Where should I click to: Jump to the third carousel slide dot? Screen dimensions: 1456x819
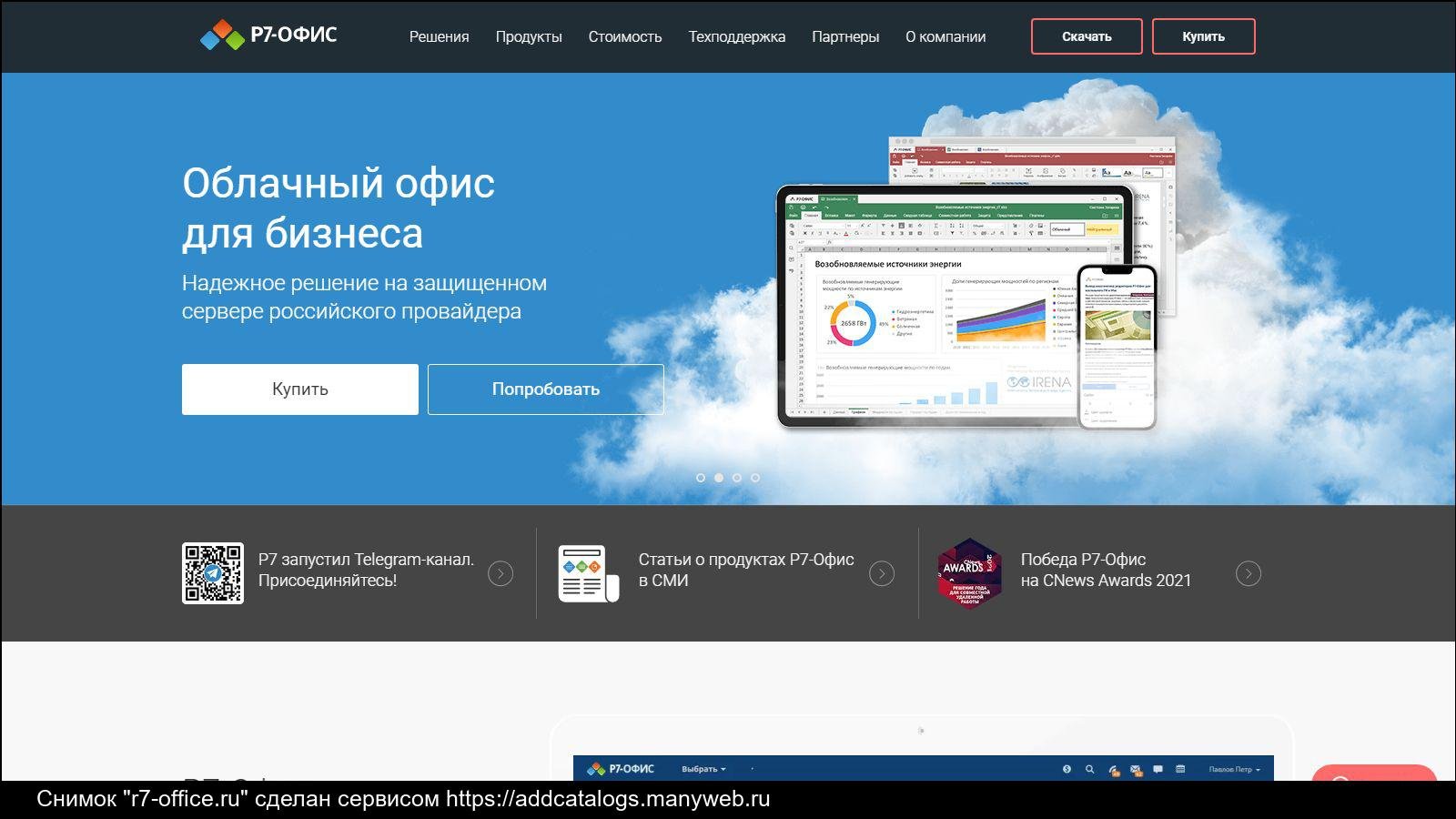[737, 478]
